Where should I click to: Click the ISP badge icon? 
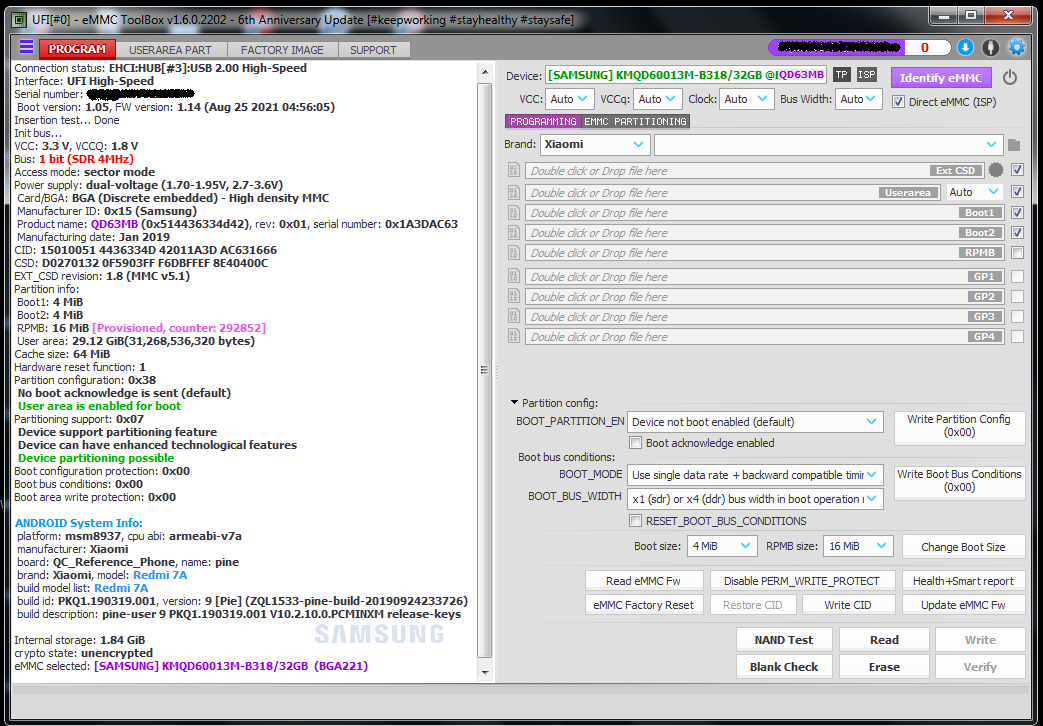pos(866,75)
